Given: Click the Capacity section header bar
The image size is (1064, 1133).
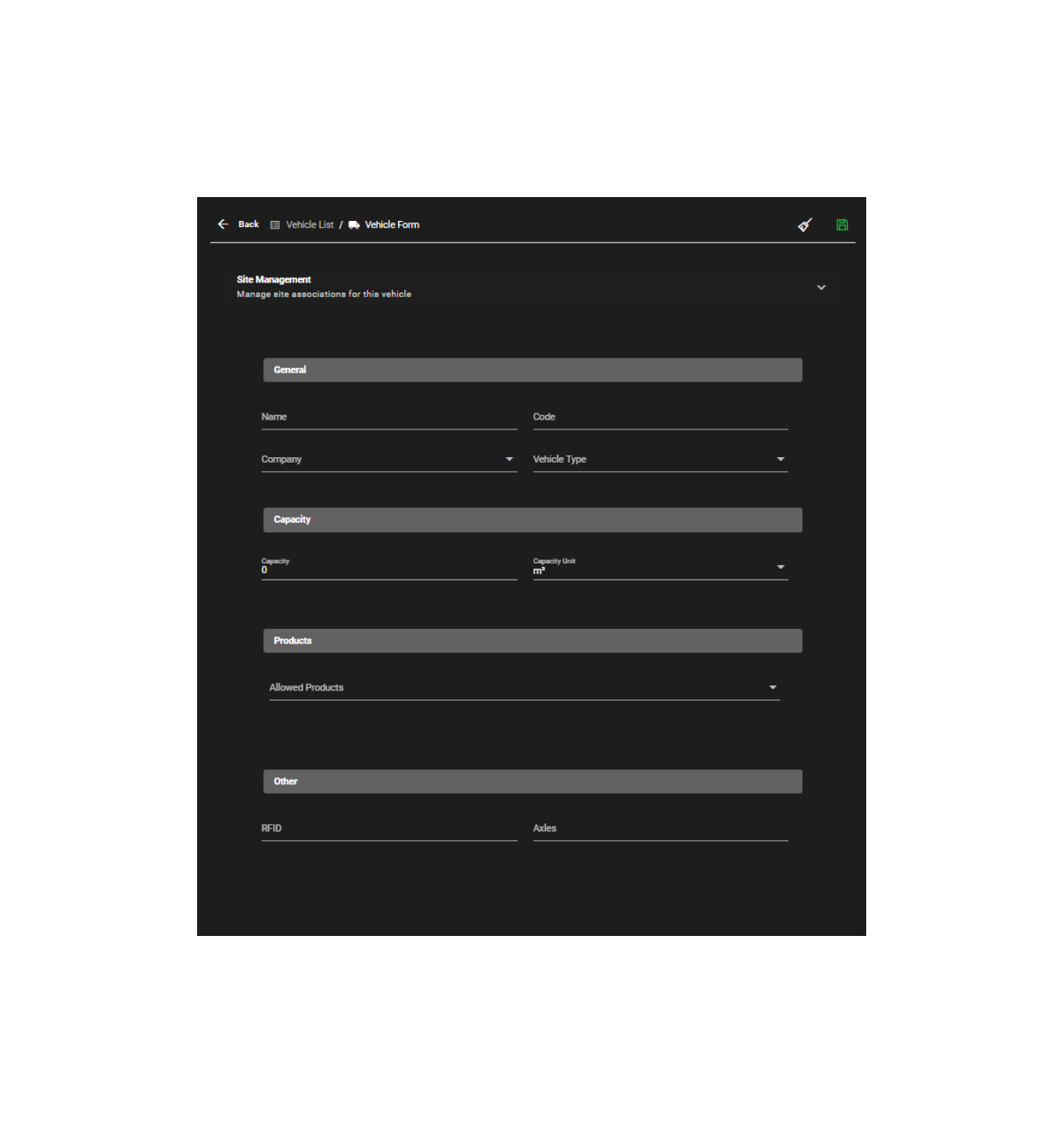Looking at the screenshot, I should point(533,520).
